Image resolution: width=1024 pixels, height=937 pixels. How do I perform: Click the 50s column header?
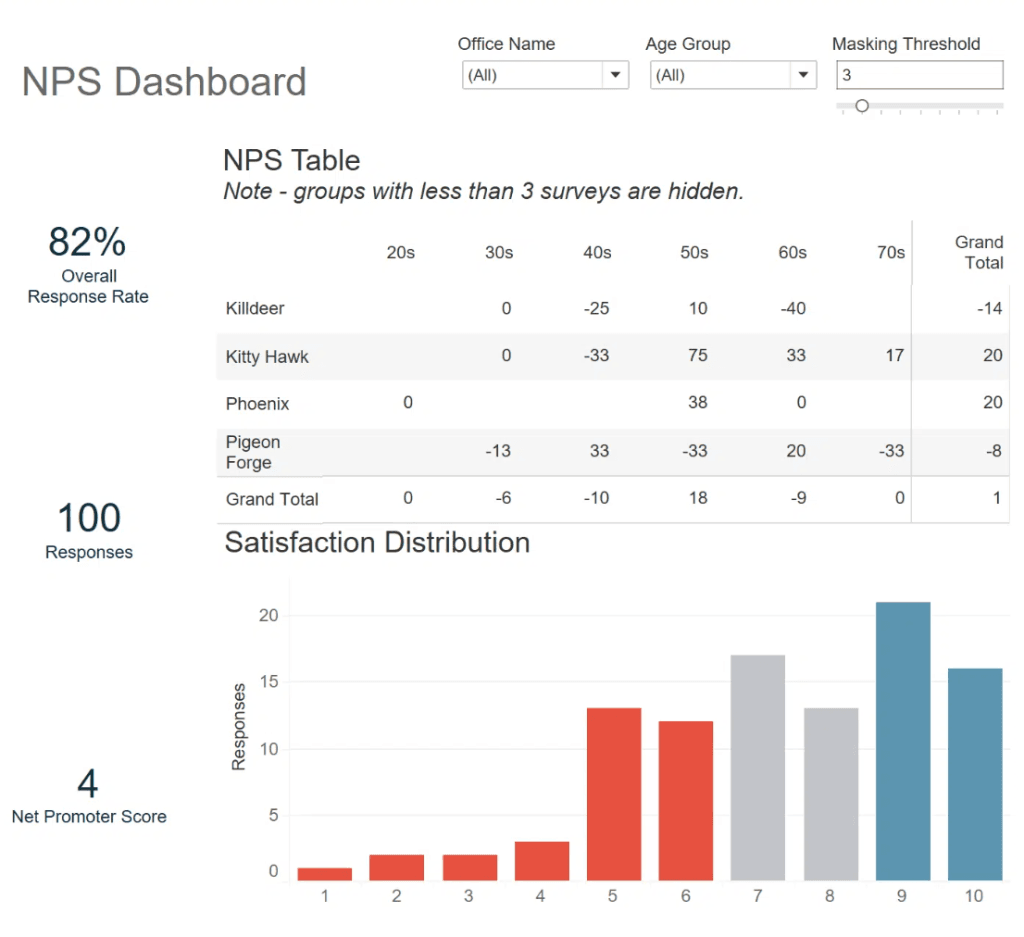tap(695, 253)
